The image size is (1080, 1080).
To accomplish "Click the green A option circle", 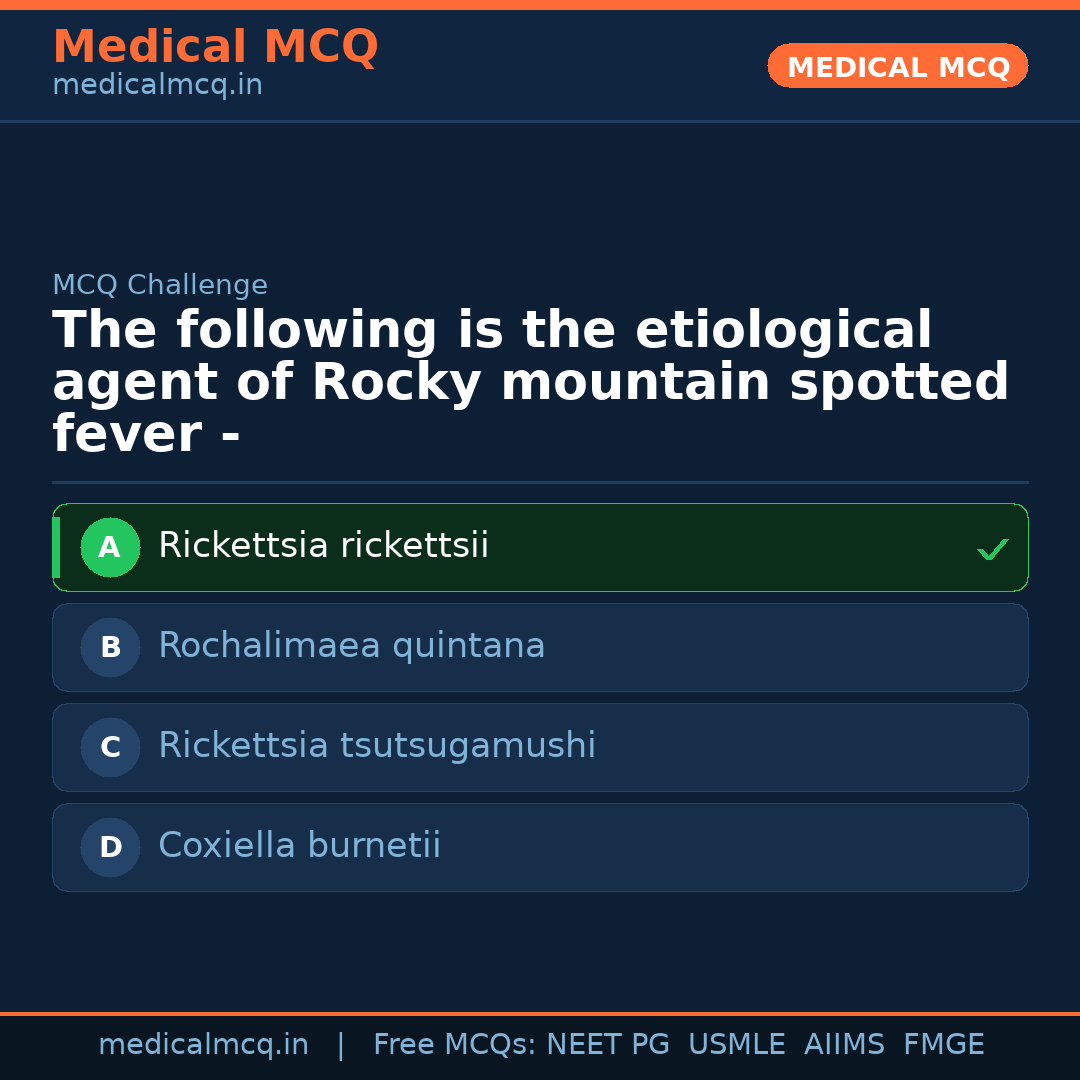I will coord(110,547).
